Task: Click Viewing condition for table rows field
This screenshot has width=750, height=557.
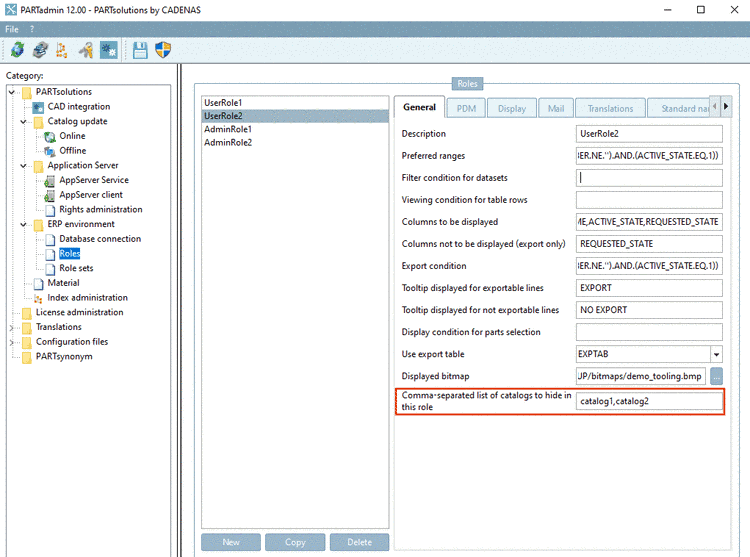Action: [x=649, y=200]
